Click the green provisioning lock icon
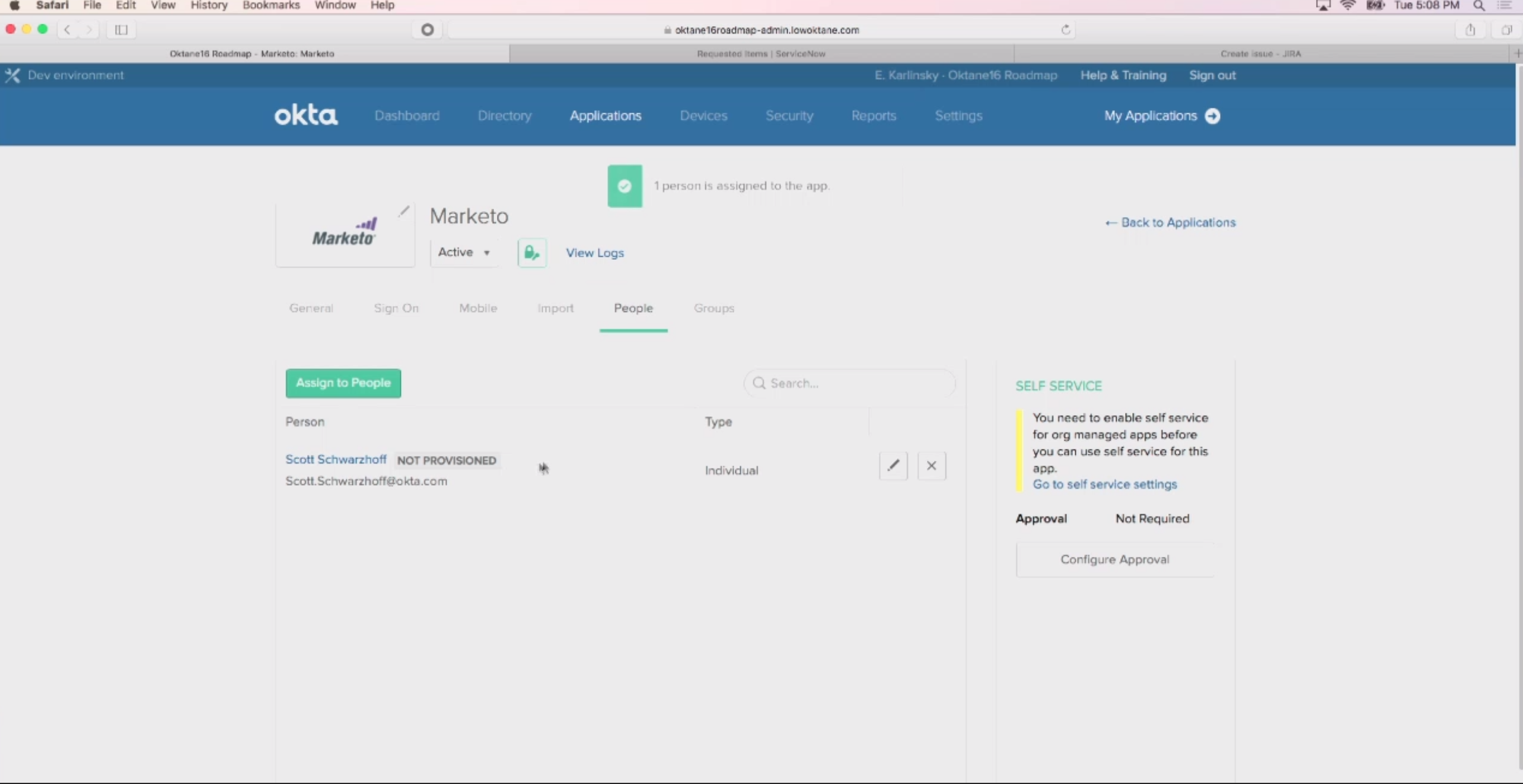This screenshot has height=784, width=1523. (x=531, y=253)
